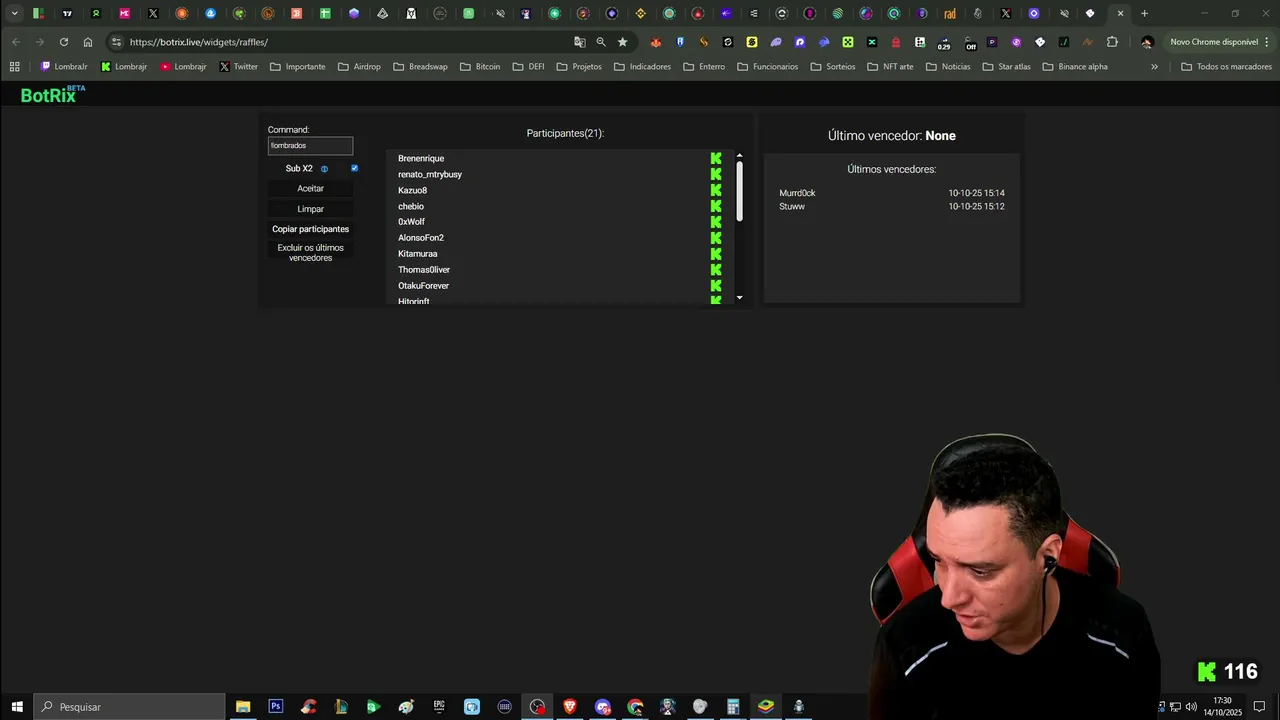1280x720 pixels.
Task: Click Excluir os últimos vencedores button
Action: (310, 253)
